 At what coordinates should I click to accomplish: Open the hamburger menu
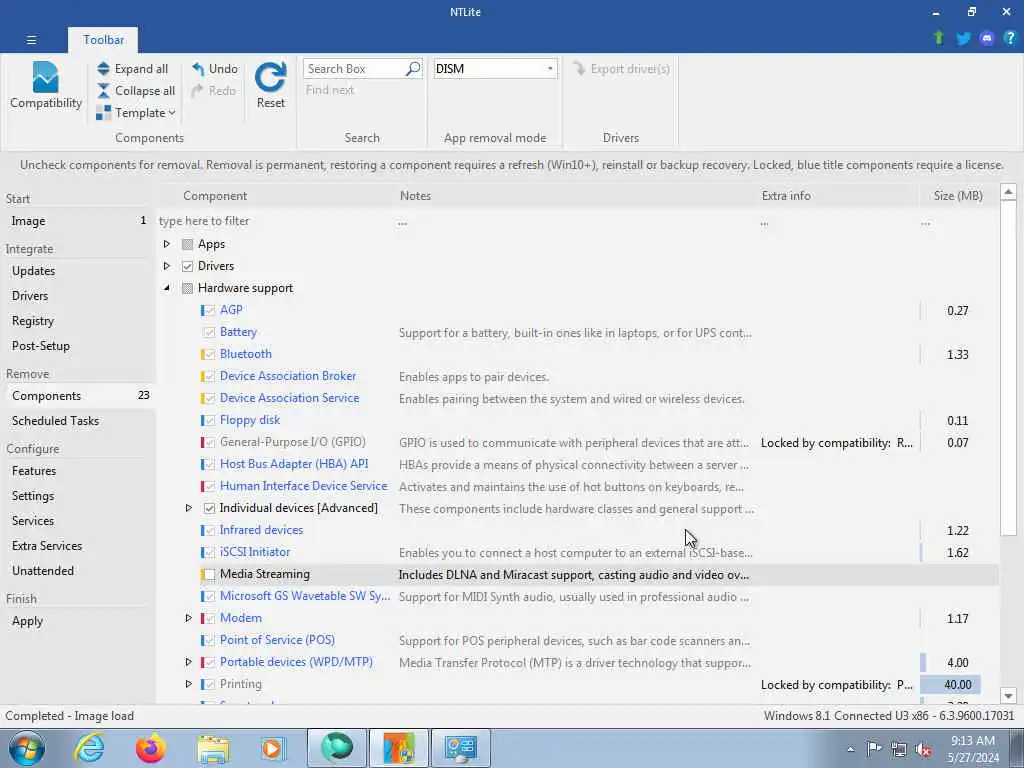(x=31, y=40)
